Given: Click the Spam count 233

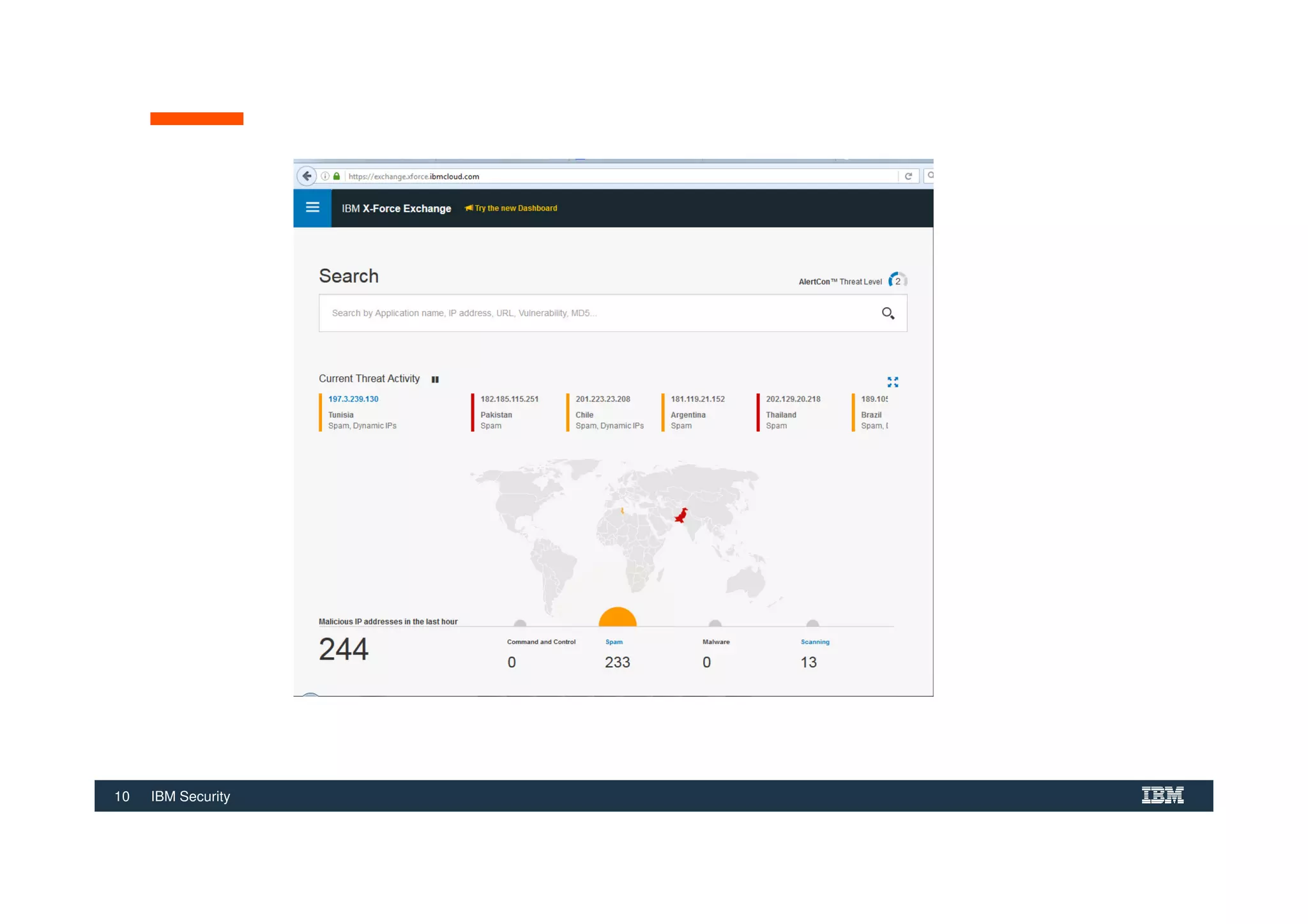Looking at the screenshot, I should click(x=617, y=662).
